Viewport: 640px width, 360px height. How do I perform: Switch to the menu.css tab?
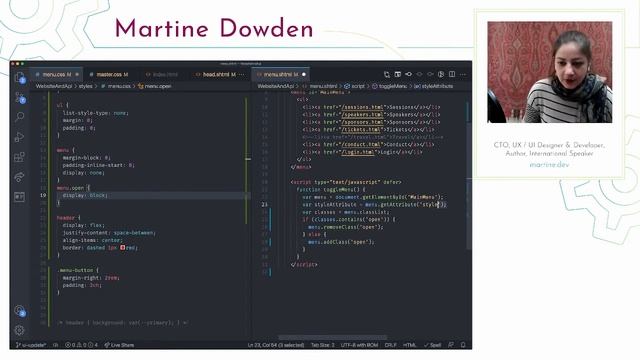57,74
